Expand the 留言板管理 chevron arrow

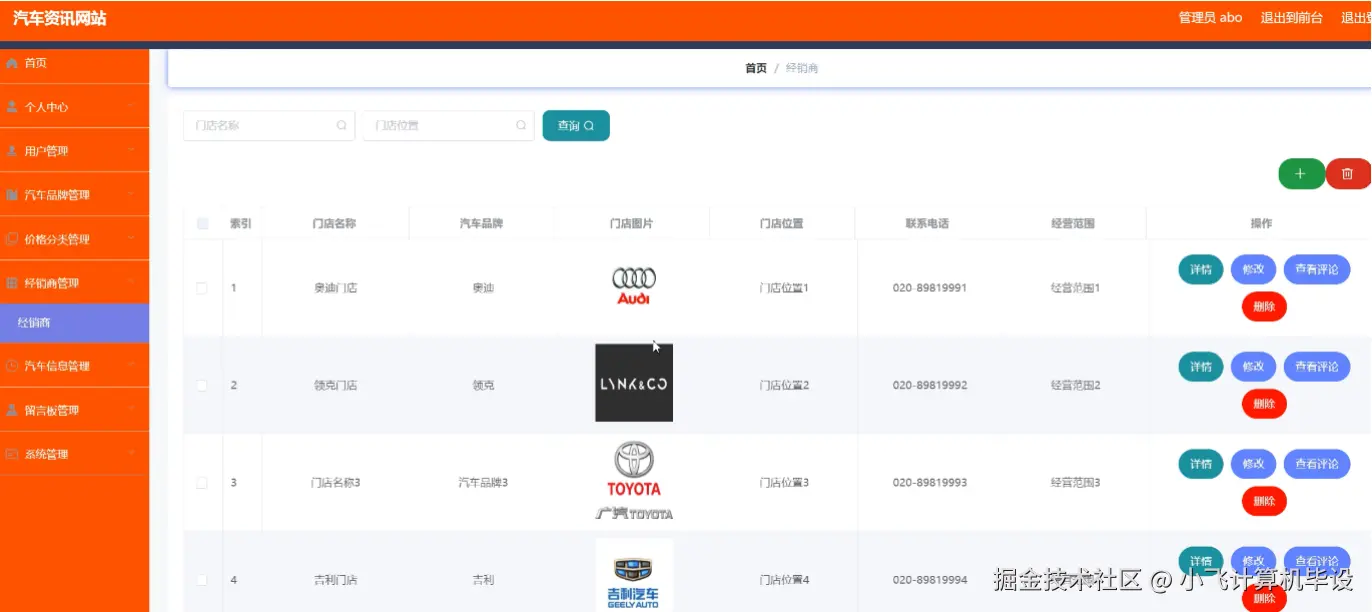pos(131,410)
